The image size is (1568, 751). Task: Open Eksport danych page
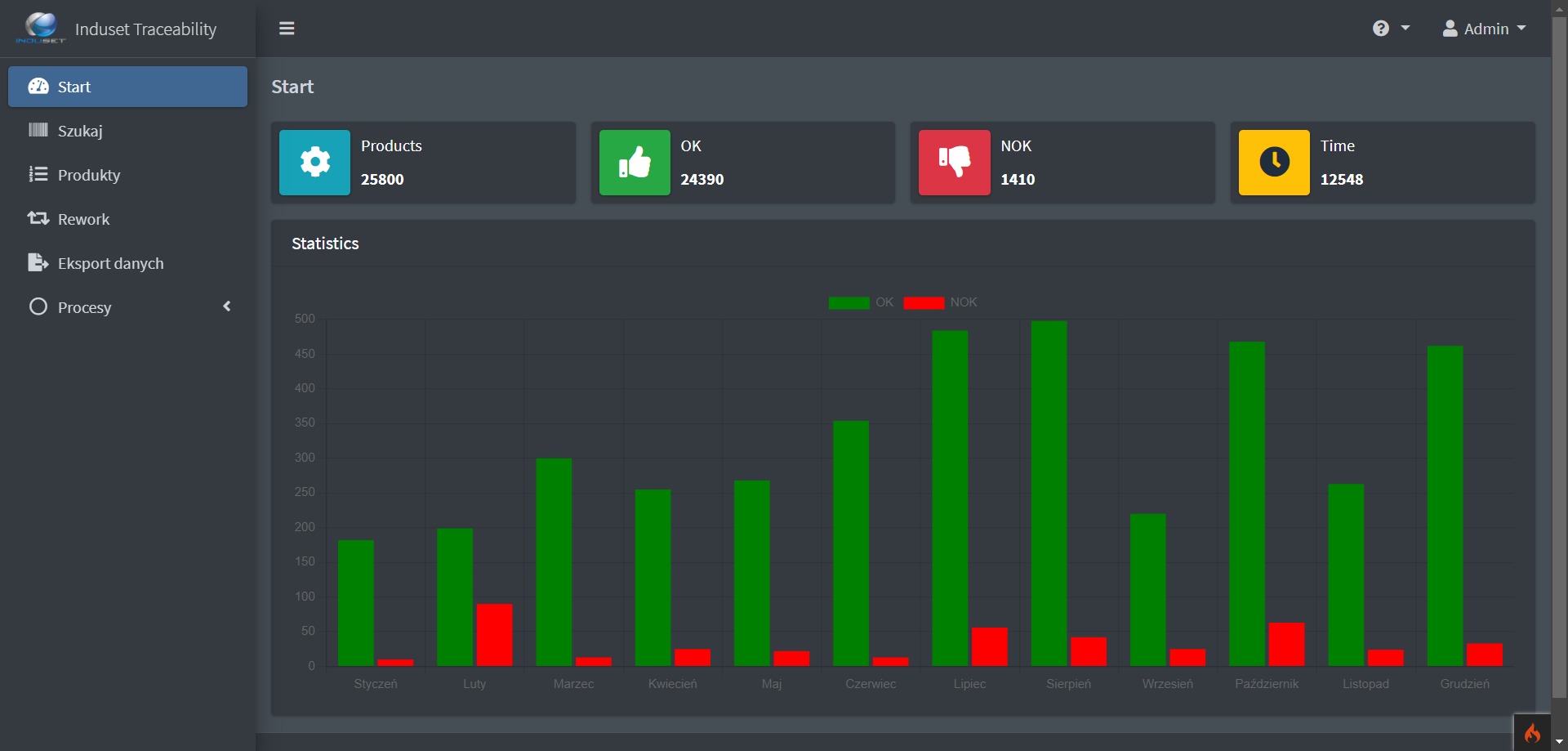click(110, 263)
